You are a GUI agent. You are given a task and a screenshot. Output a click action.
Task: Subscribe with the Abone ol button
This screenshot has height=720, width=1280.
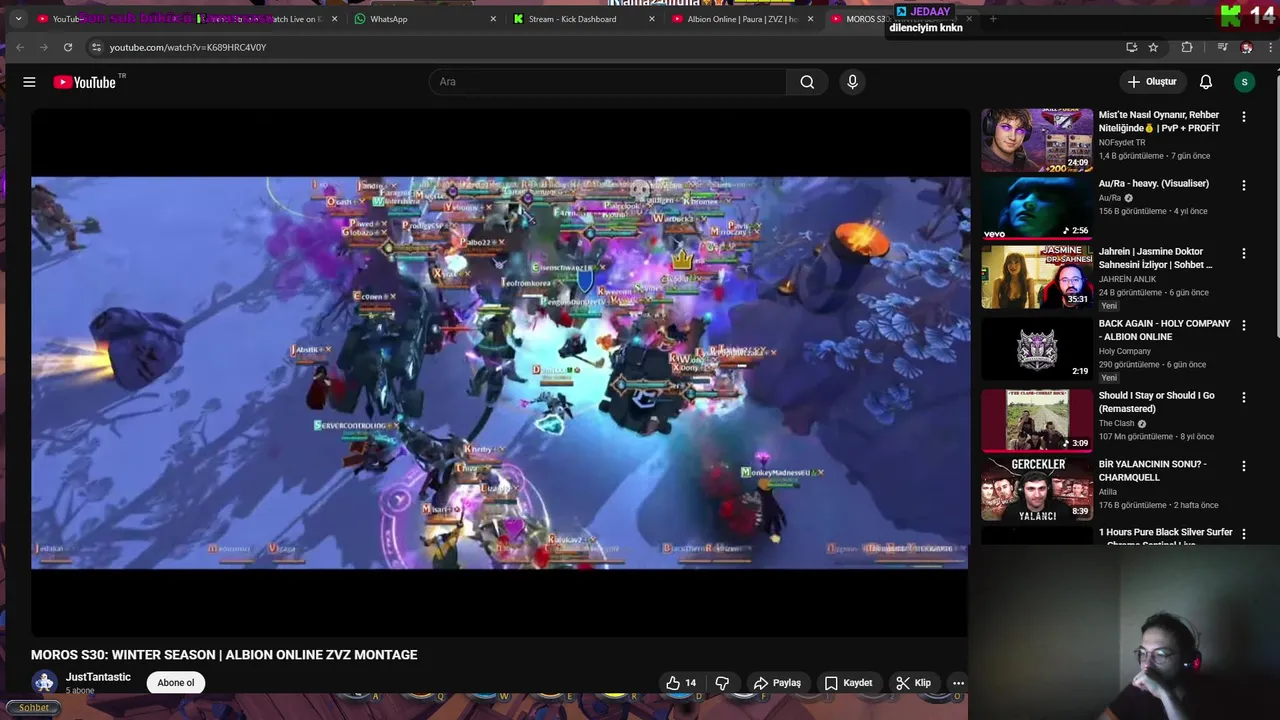pyautogui.click(x=176, y=683)
